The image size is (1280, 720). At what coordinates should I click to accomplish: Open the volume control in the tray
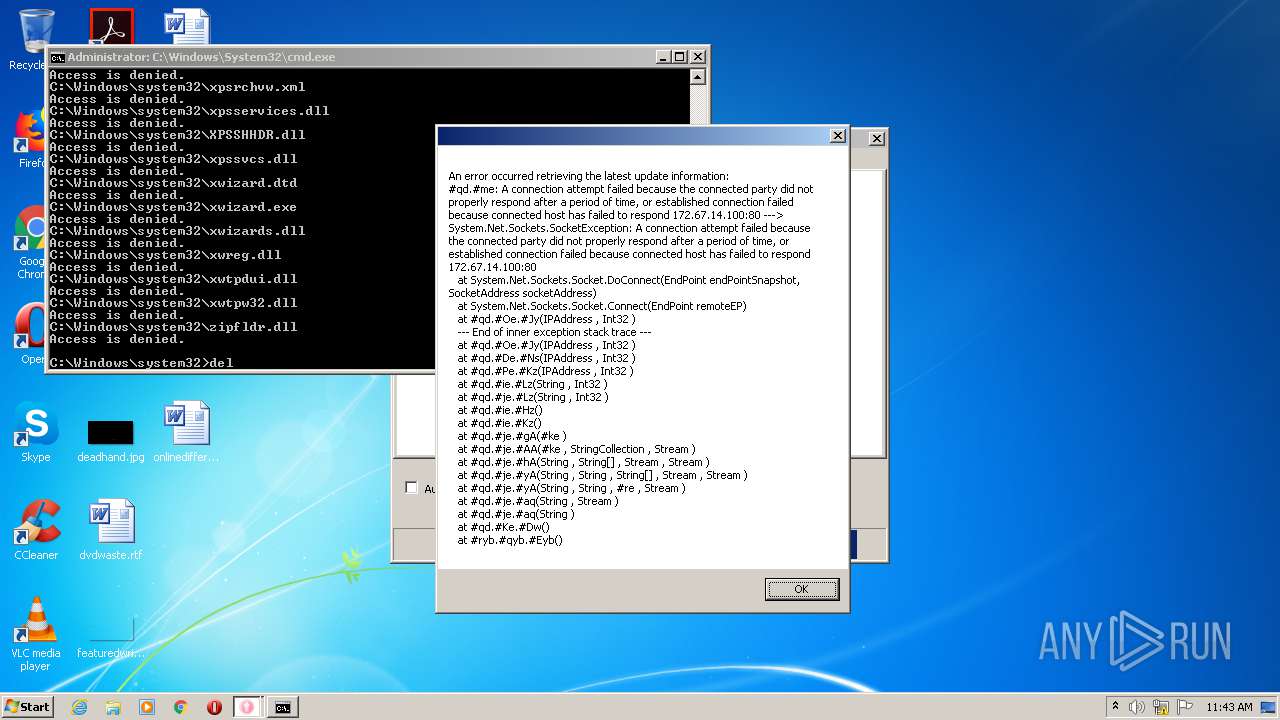[x=1137, y=707]
